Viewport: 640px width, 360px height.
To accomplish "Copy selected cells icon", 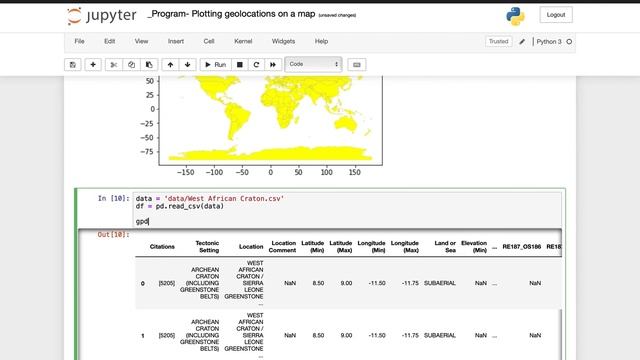I will (131, 64).
